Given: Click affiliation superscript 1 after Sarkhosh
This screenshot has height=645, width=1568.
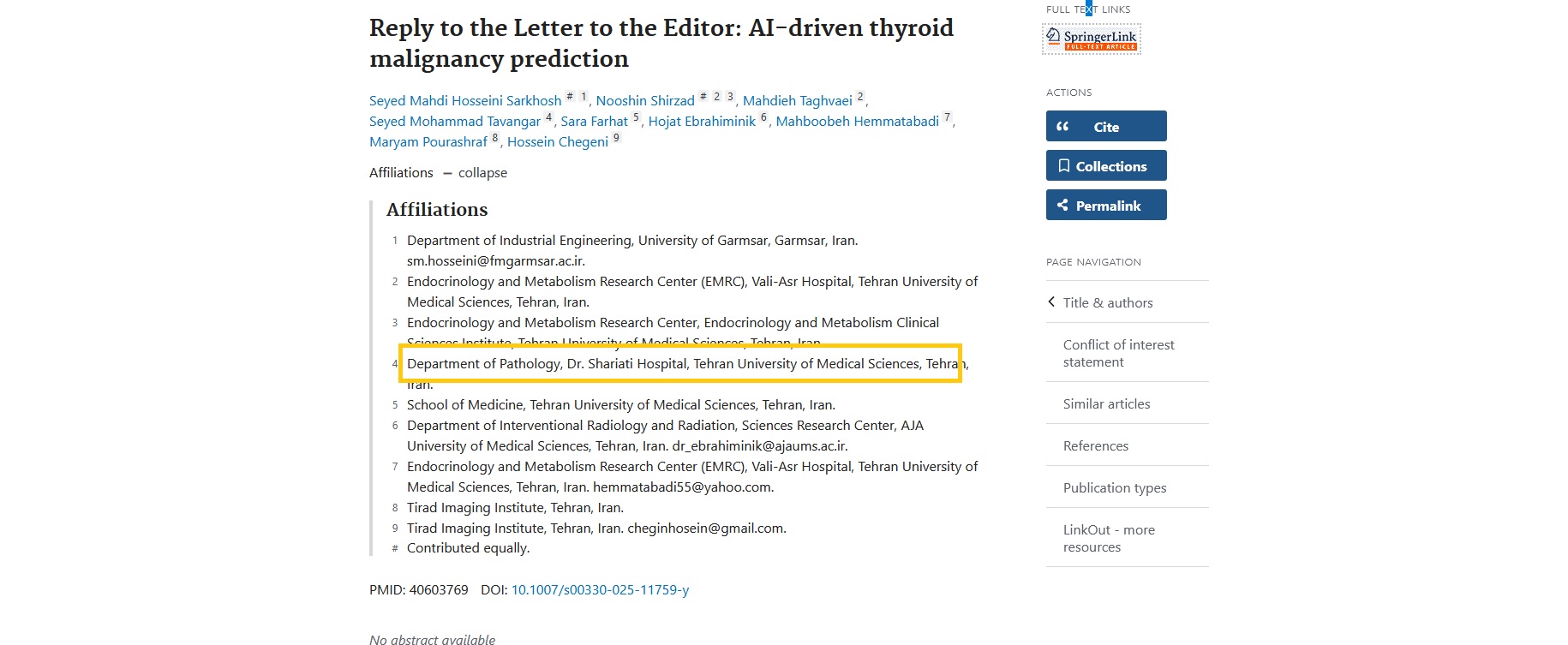Looking at the screenshot, I should [x=584, y=97].
